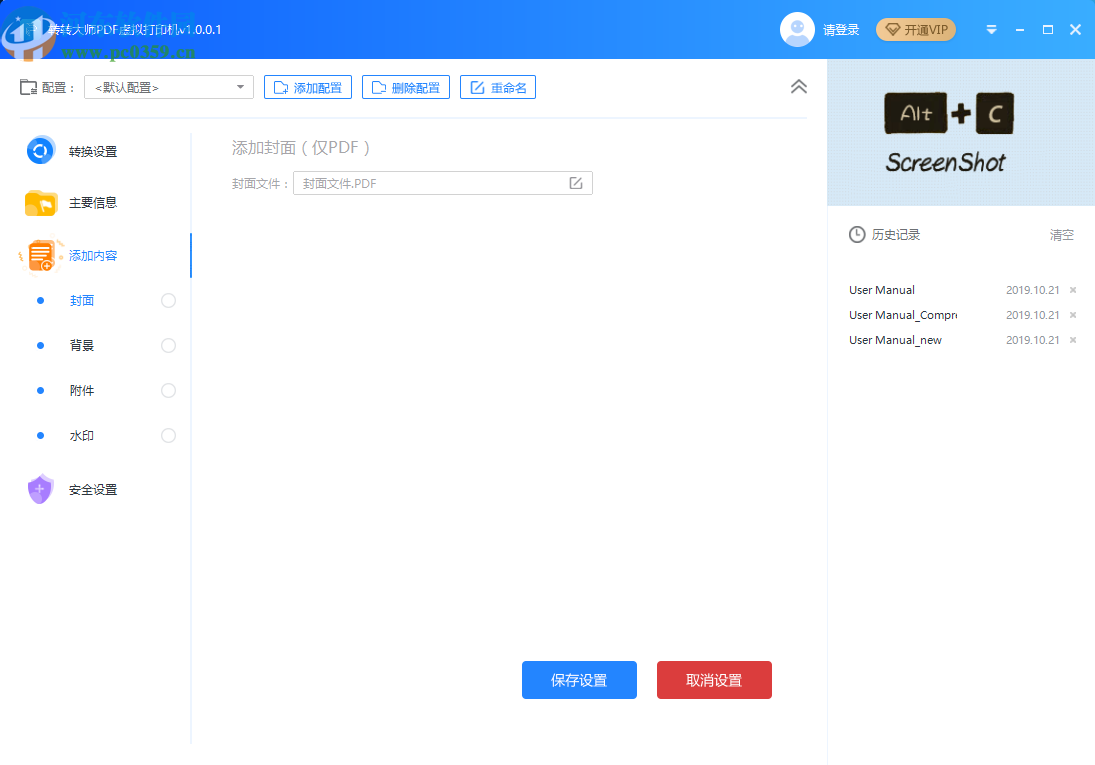Open the 主要信息 main info section

pyautogui.click(x=93, y=203)
